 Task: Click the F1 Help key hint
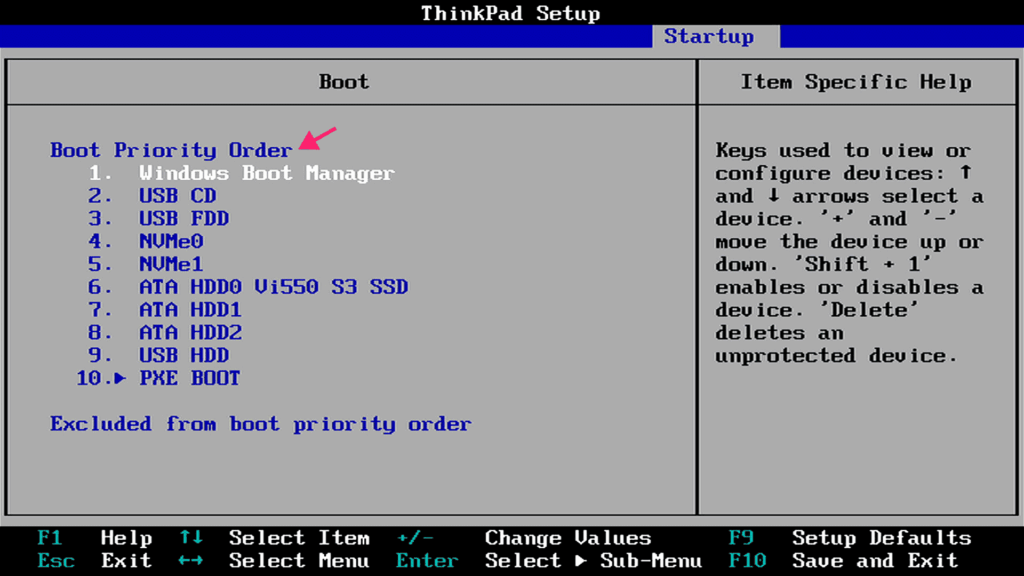[95, 538]
